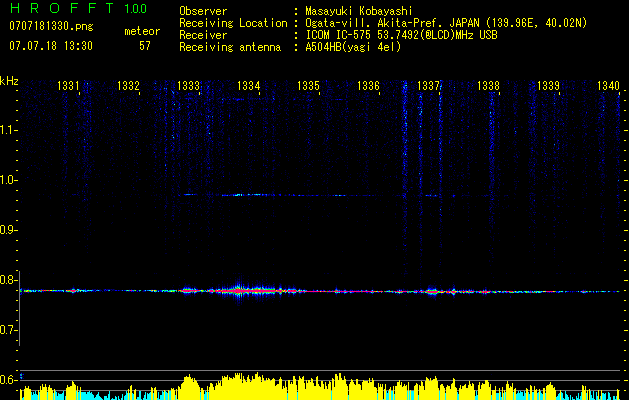Click the meteor count value 57
The image size is (629, 400).
[145, 46]
